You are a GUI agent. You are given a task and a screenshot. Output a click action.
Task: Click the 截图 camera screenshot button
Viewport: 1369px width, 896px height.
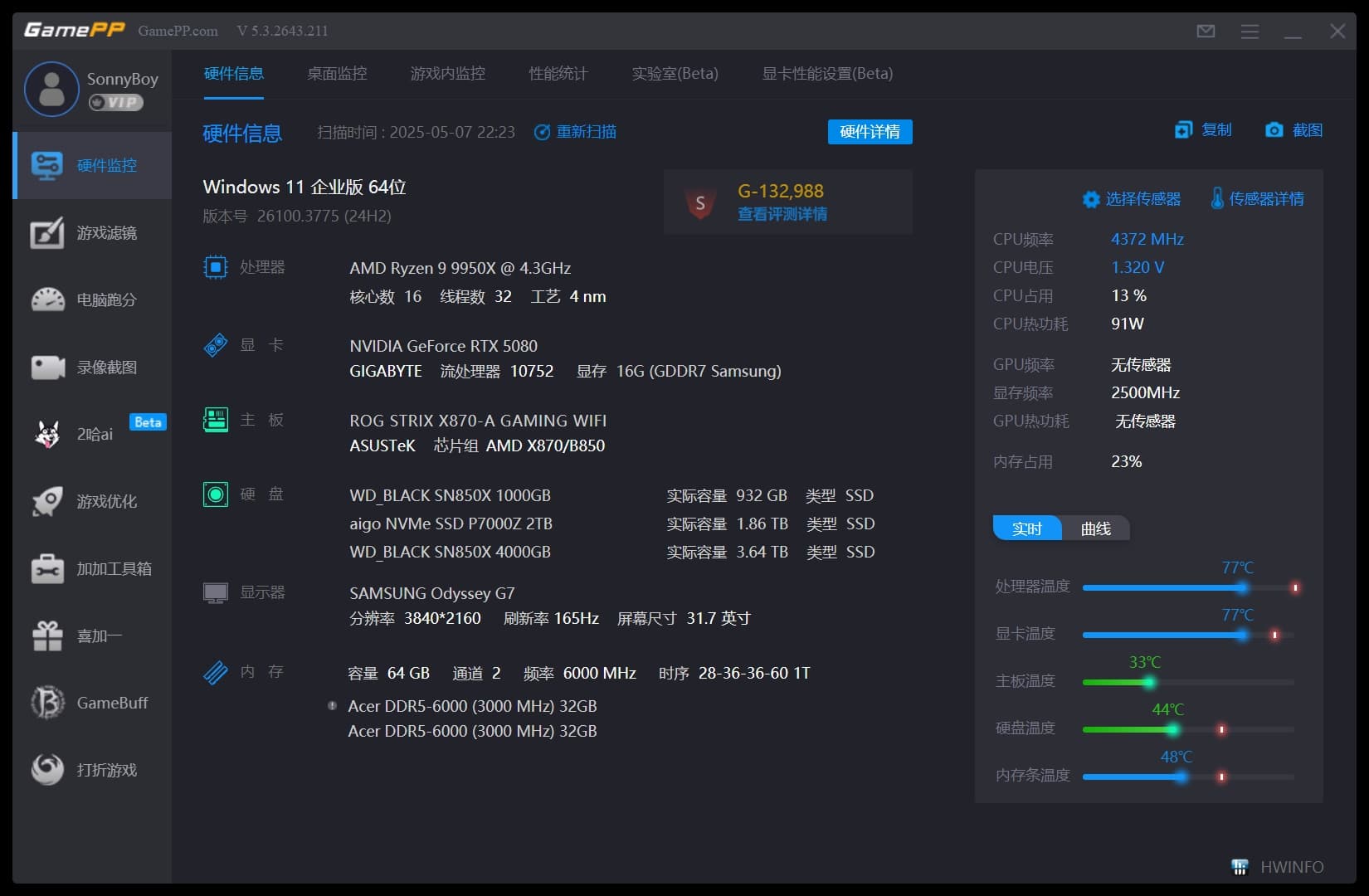(x=1293, y=129)
